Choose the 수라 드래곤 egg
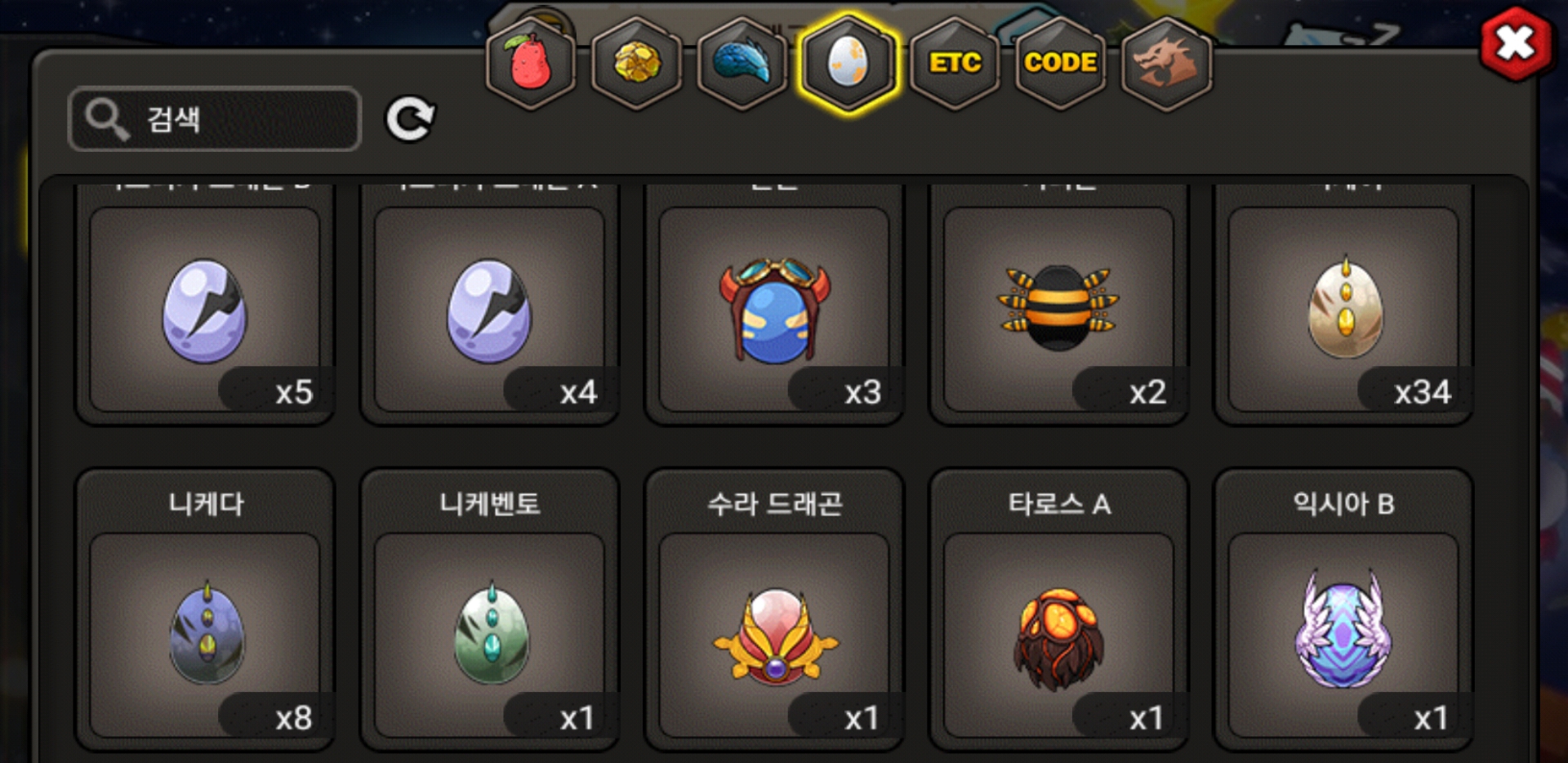This screenshot has width=1568, height=763. [774, 609]
